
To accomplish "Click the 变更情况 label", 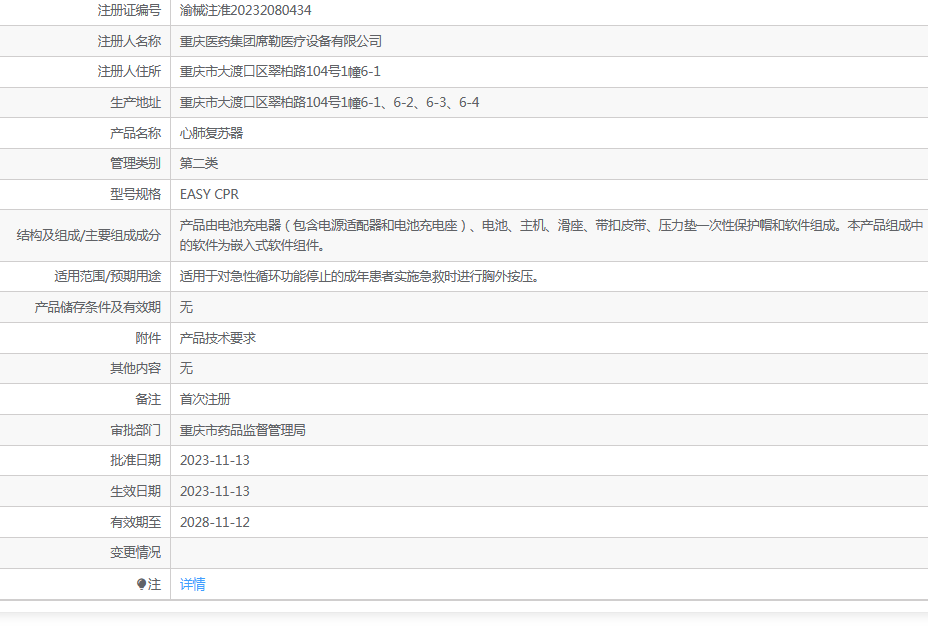I will (136, 552).
